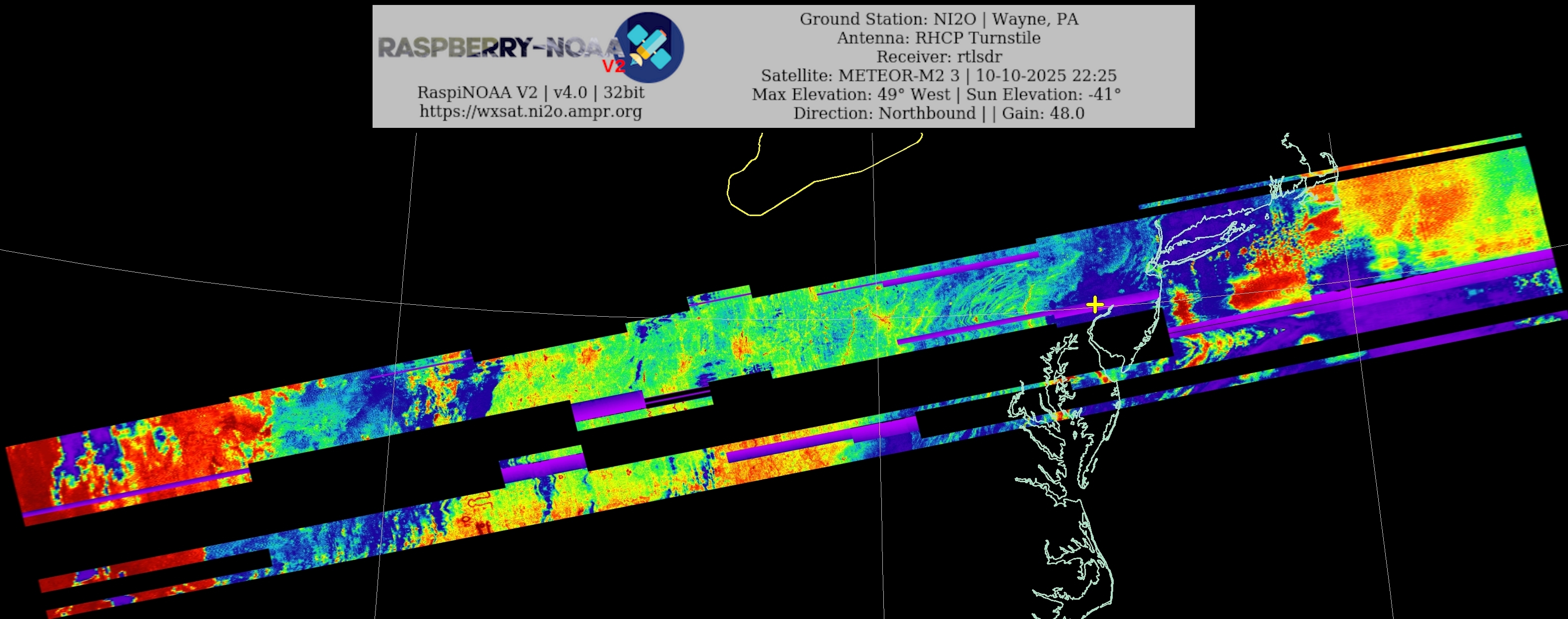Click the red V2 logo badge
The image size is (1568, 619).
click(613, 66)
